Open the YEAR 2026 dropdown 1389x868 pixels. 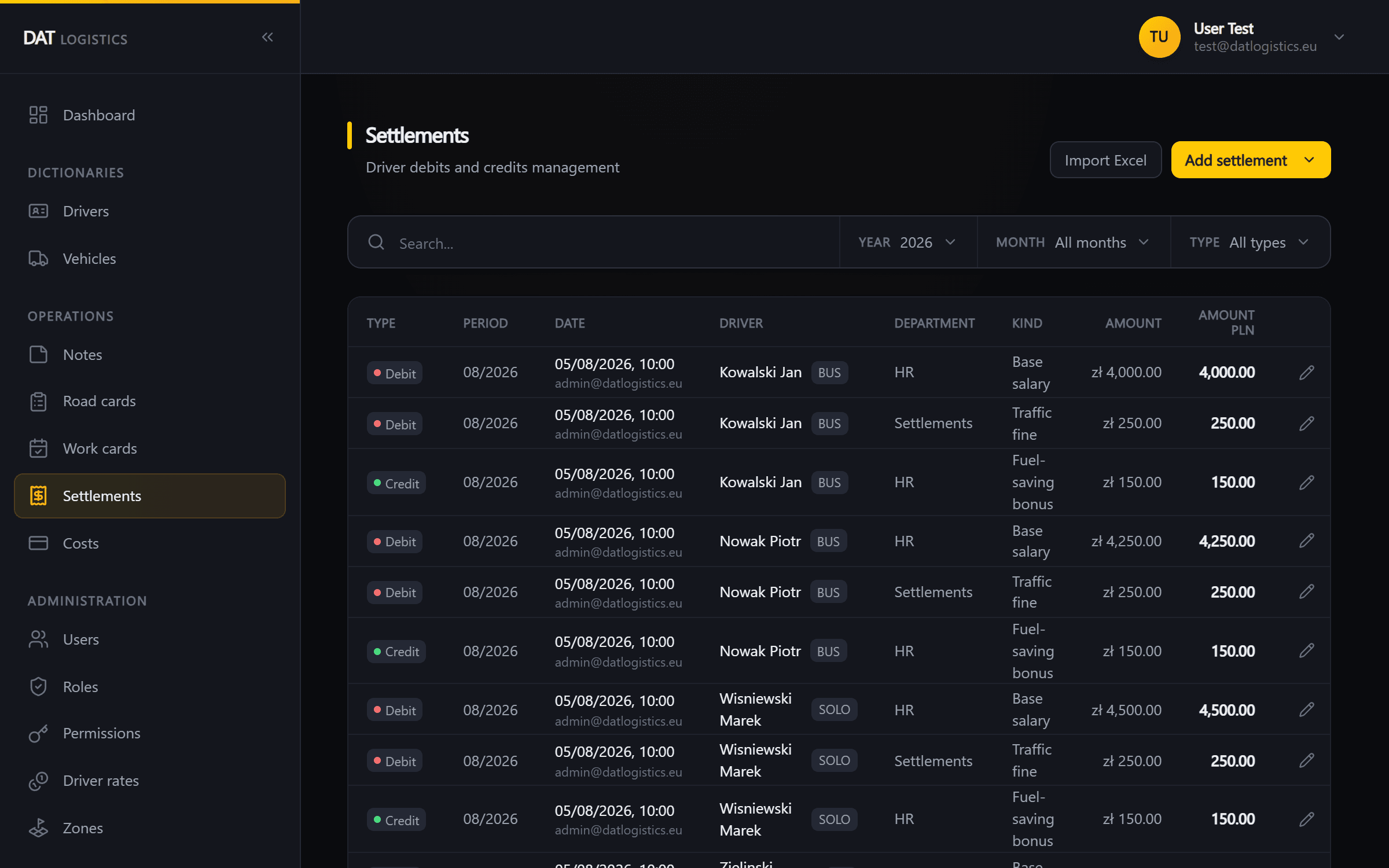(x=907, y=242)
